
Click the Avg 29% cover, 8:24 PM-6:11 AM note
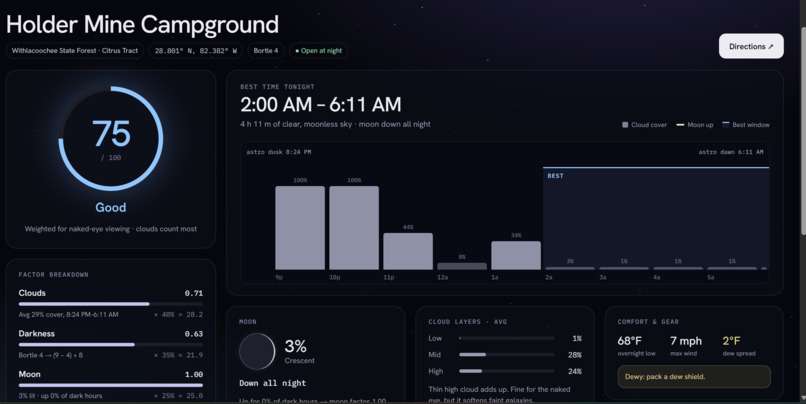(68, 315)
